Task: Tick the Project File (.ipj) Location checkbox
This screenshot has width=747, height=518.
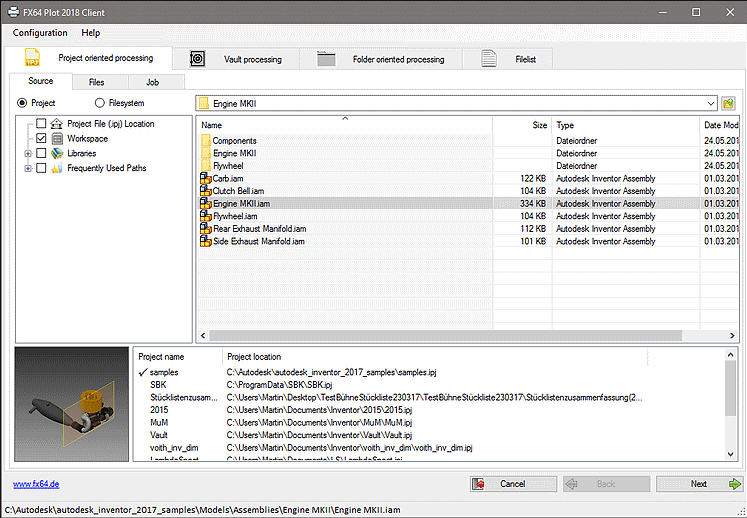Action: click(41, 123)
